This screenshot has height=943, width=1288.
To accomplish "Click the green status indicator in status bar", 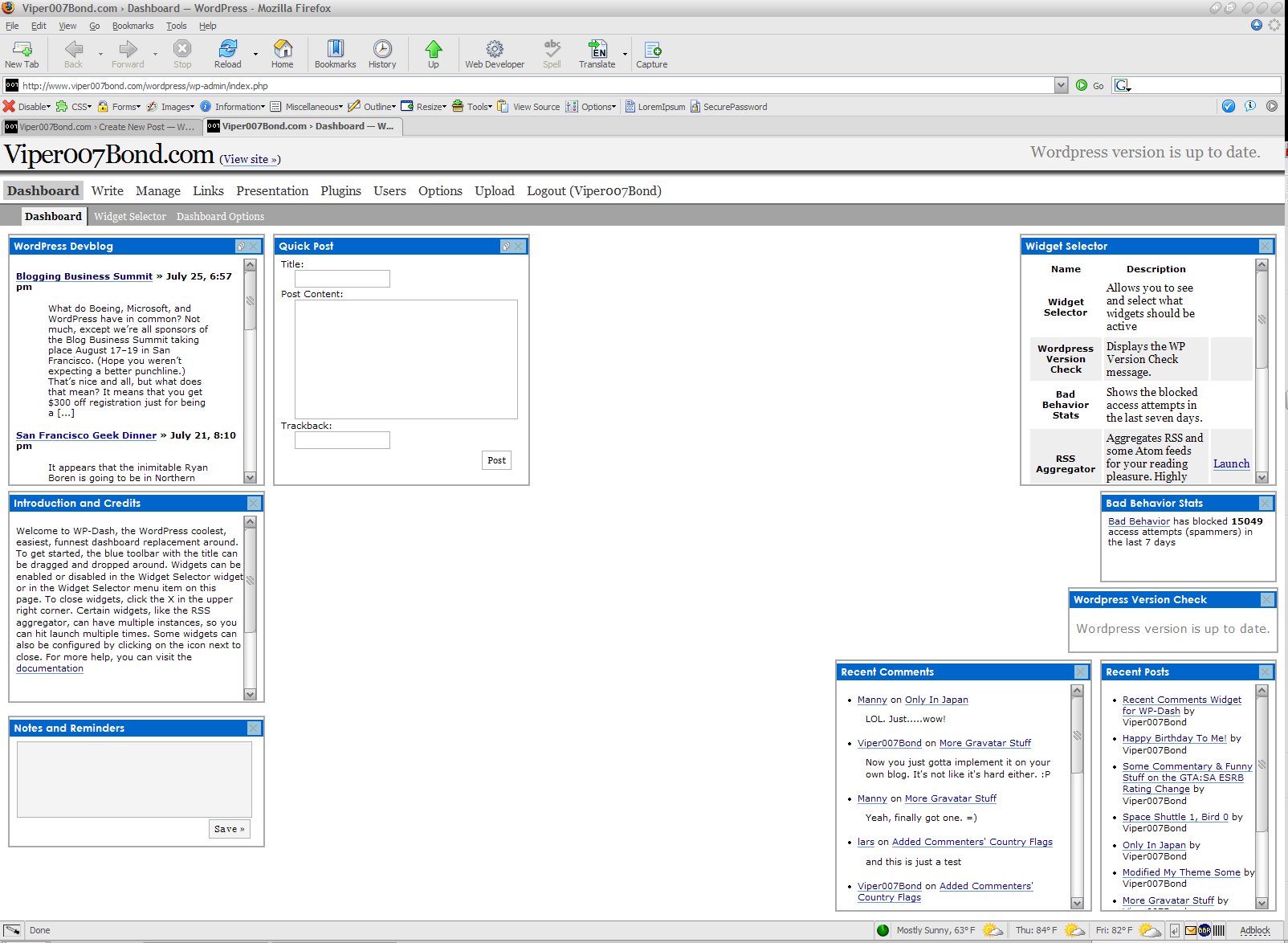I will click(x=883, y=930).
